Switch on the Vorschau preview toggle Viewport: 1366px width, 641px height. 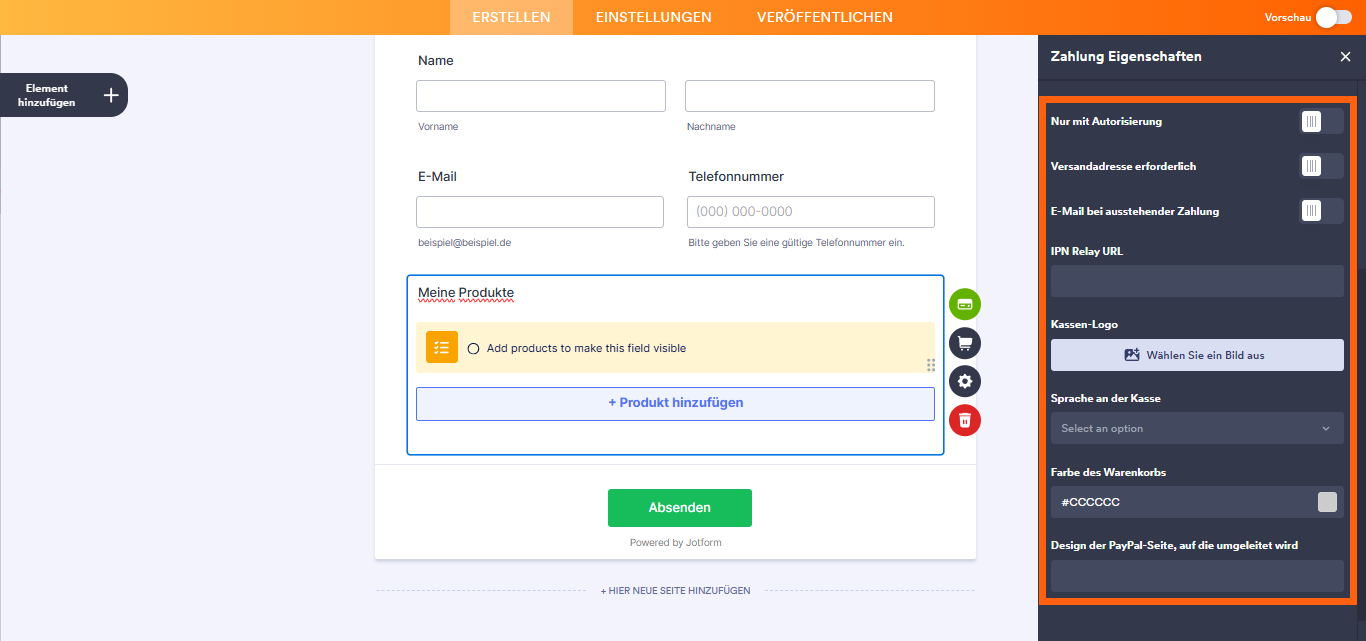tap(1333, 17)
